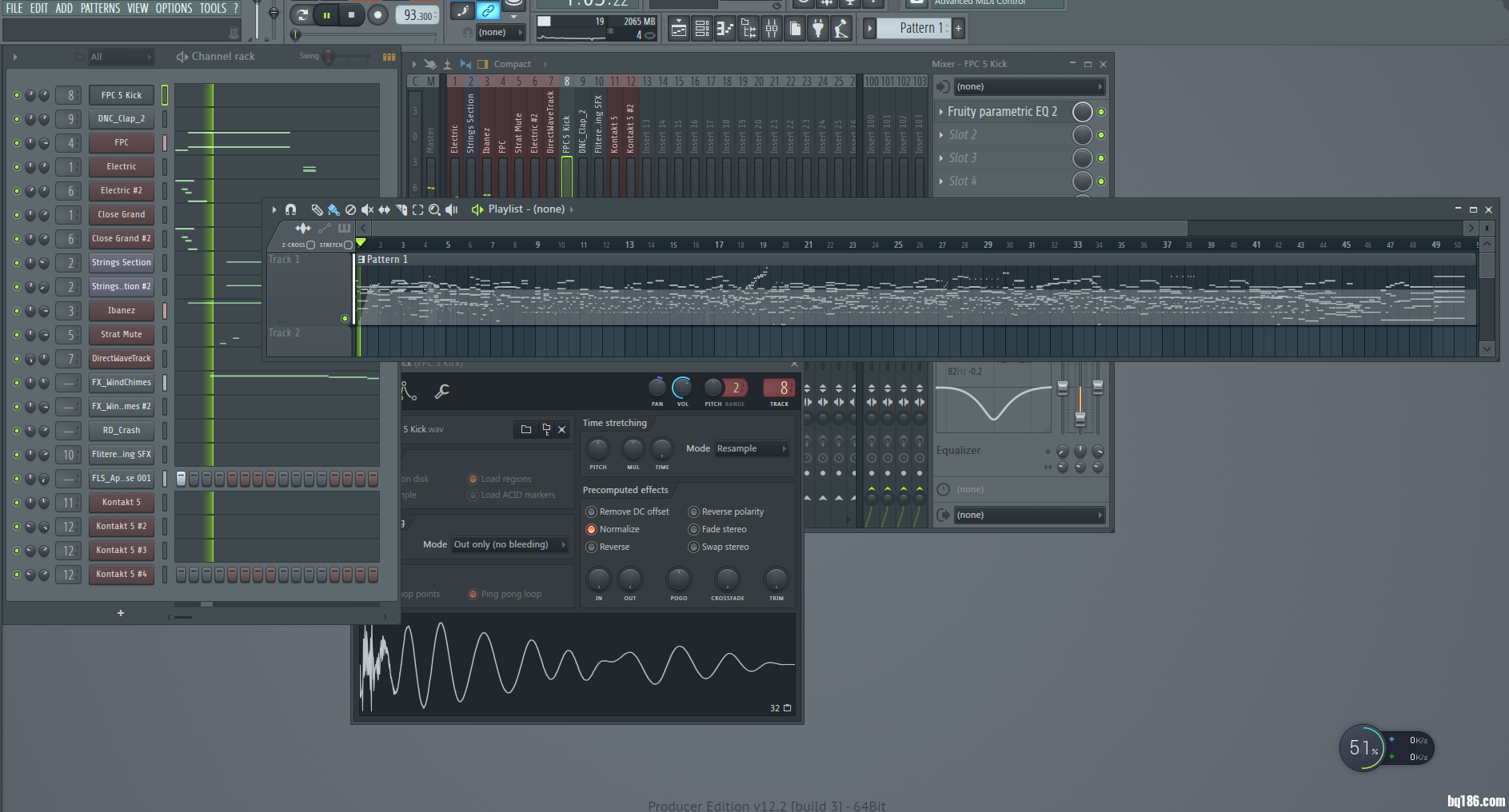This screenshot has height=812, width=1509.
Task: Click the channel rack Swing knob
Action: pos(328,57)
